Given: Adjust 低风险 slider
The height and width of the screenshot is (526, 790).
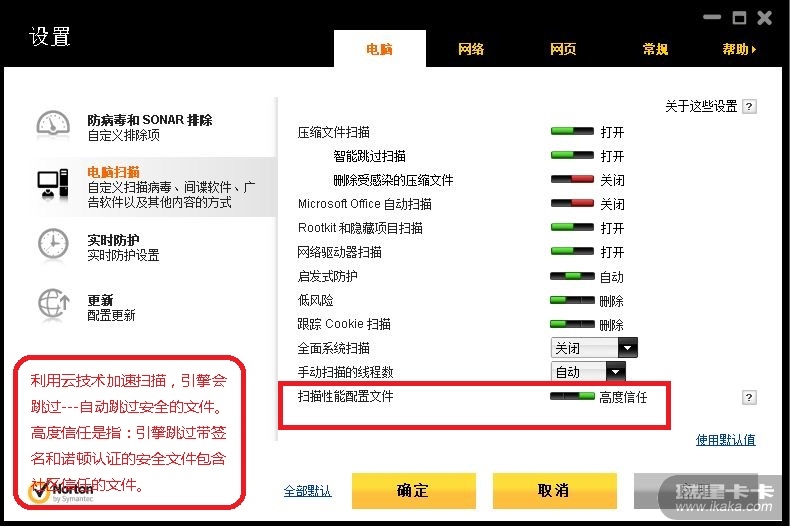Looking at the screenshot, I should pyautogui.click(x=572, y=300).
